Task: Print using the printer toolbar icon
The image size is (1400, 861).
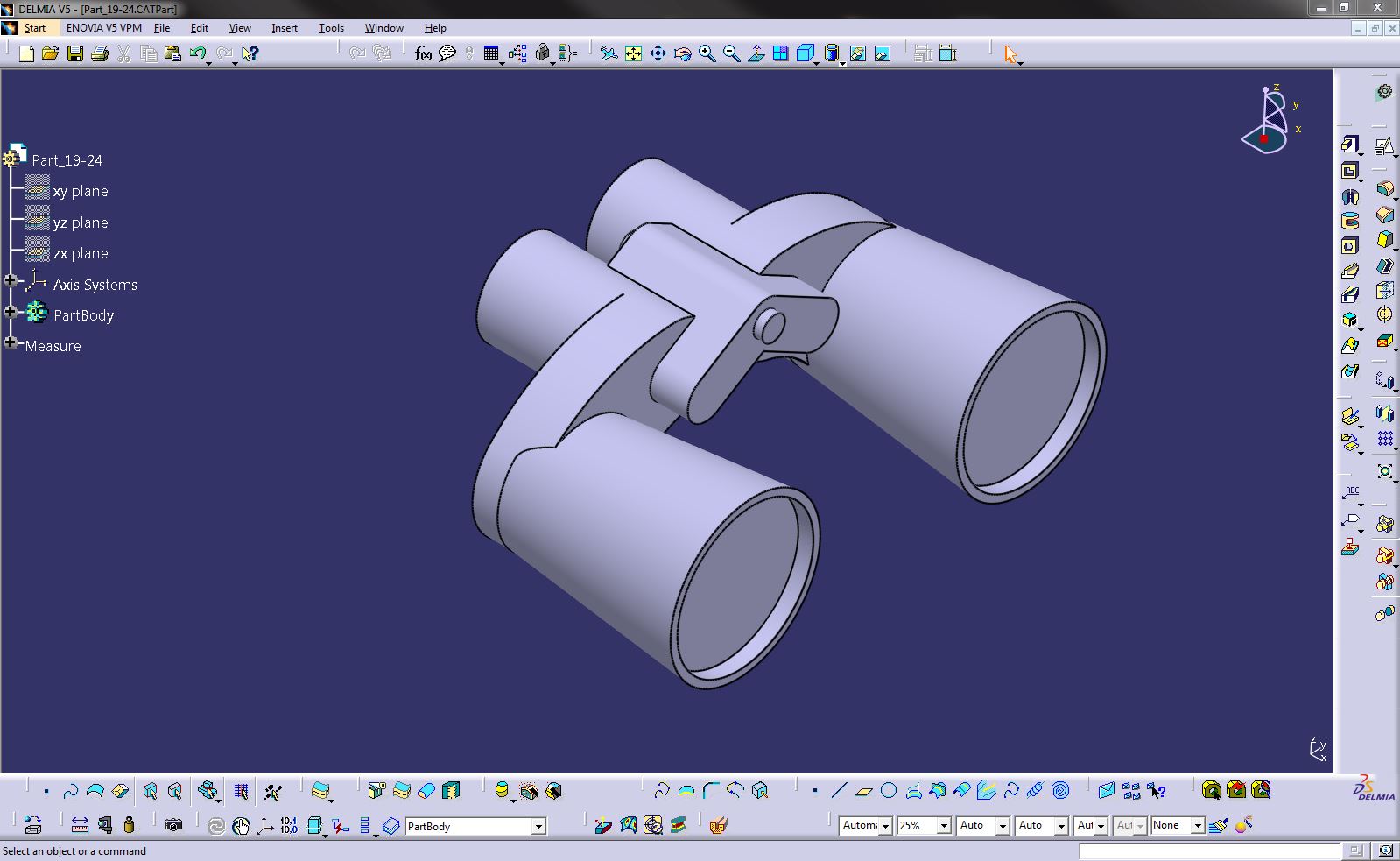Action: (x=100, y=54)
